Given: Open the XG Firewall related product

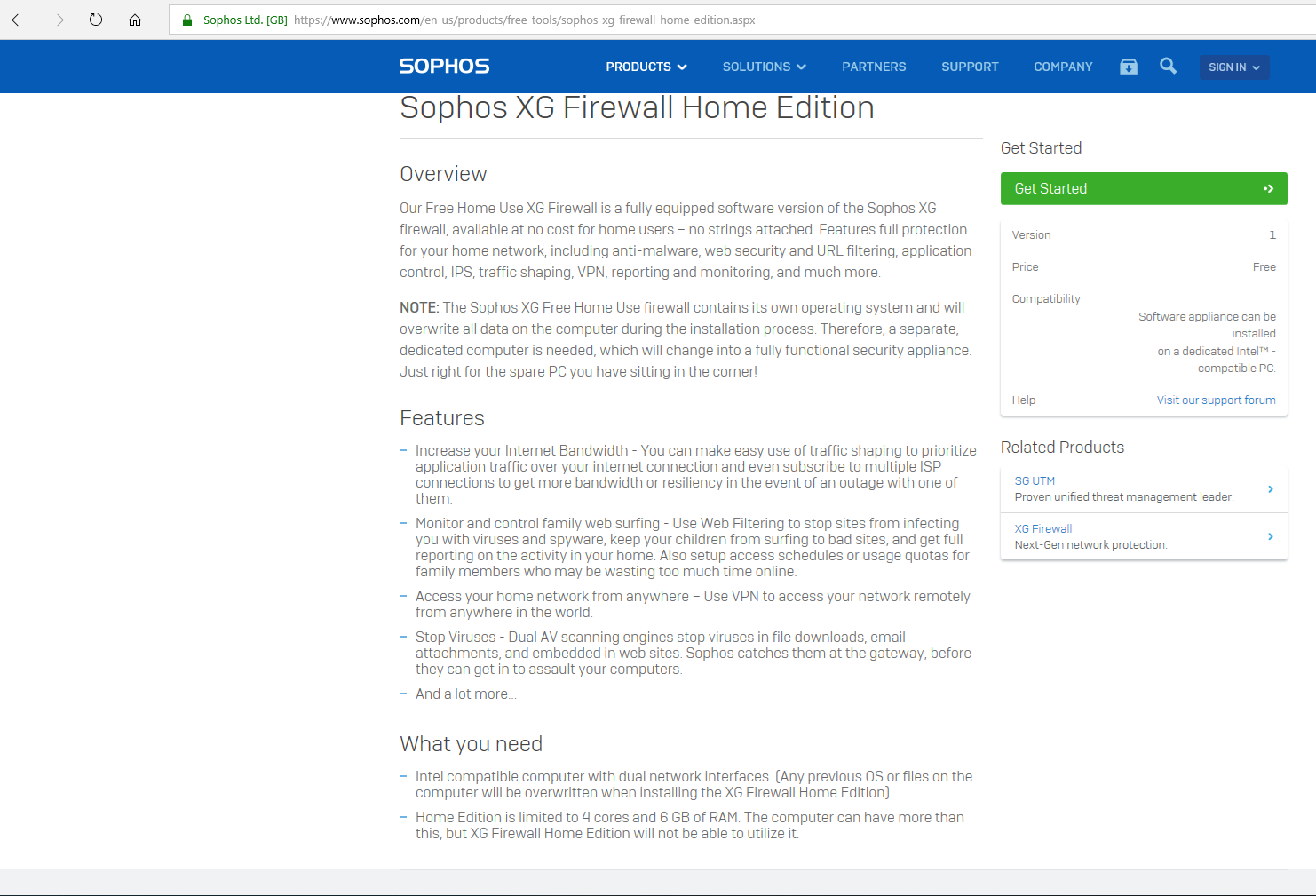Looking at the screenshot, I should pos(1043,528).
